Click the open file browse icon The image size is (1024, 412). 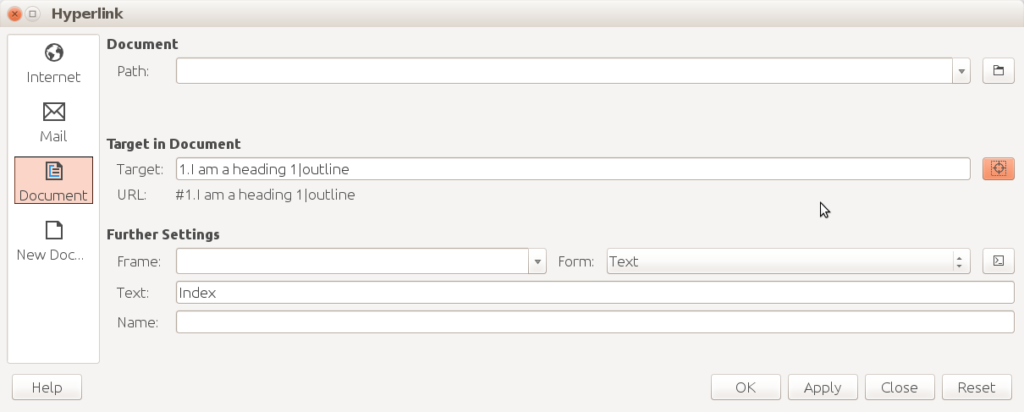997,71
